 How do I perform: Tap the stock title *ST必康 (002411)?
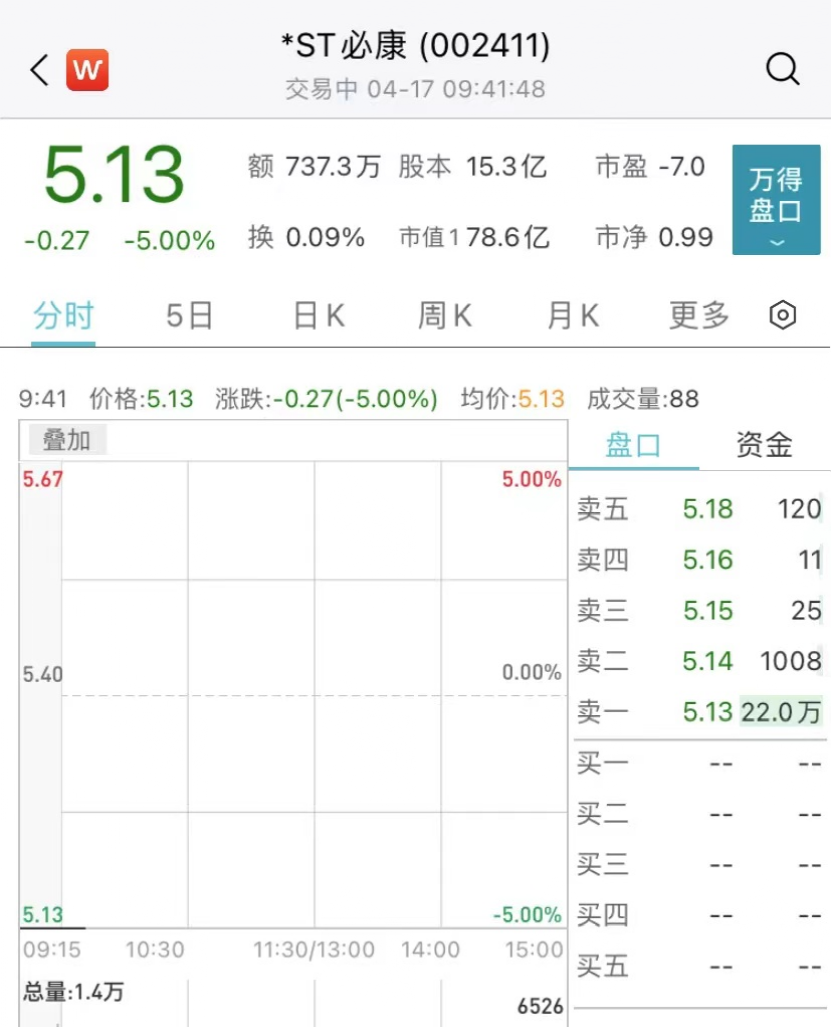pyautogui.click(x=415, y=46)
